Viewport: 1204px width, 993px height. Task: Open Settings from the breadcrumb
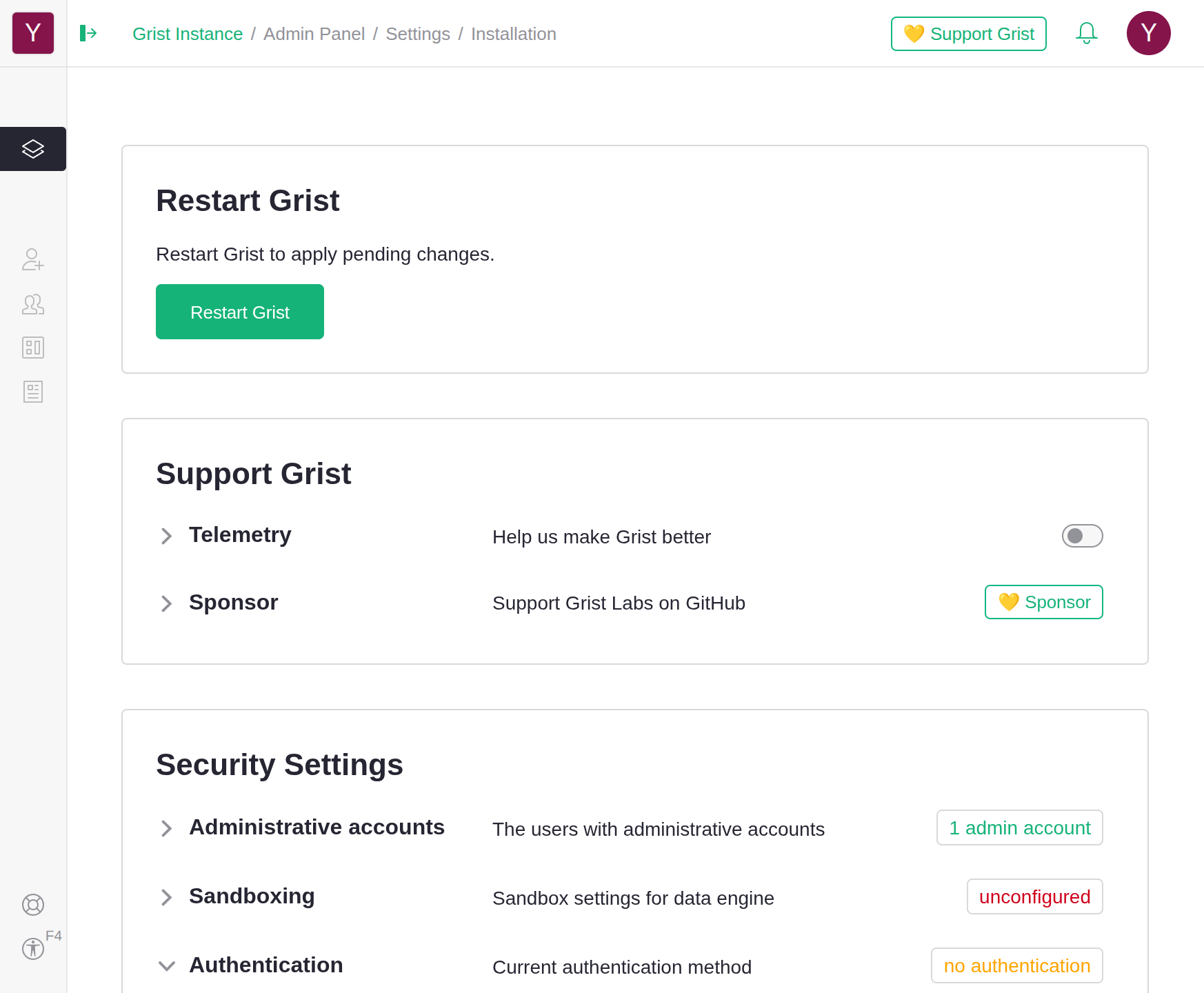click(417, 33)
